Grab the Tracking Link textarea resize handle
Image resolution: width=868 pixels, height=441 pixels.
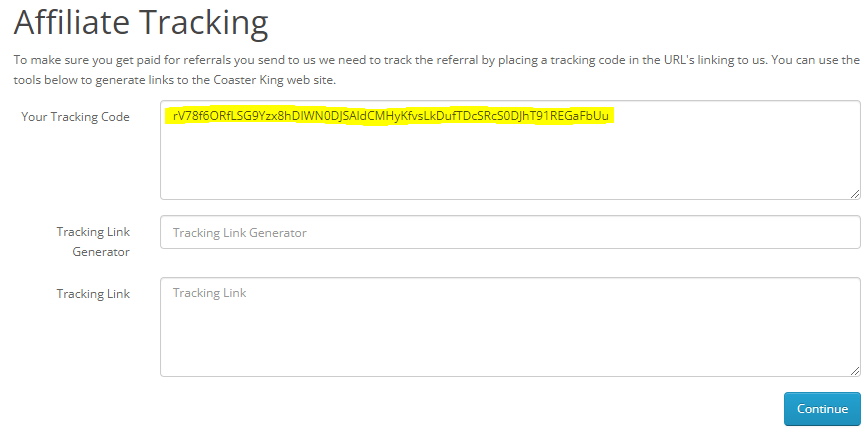tap(855, 371)
